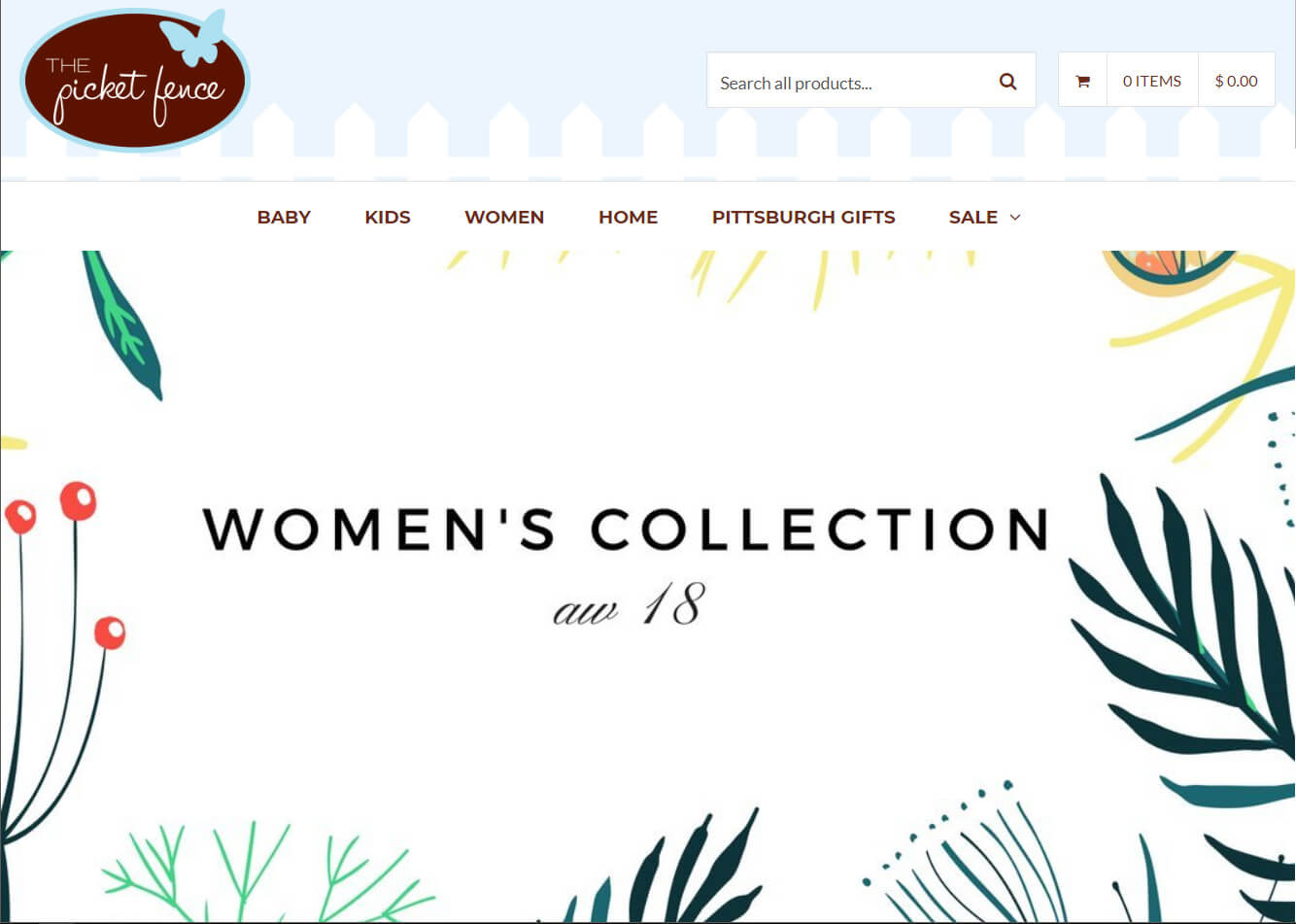
Task: Select the WOMEN menu item
Action: click(504, 217)
